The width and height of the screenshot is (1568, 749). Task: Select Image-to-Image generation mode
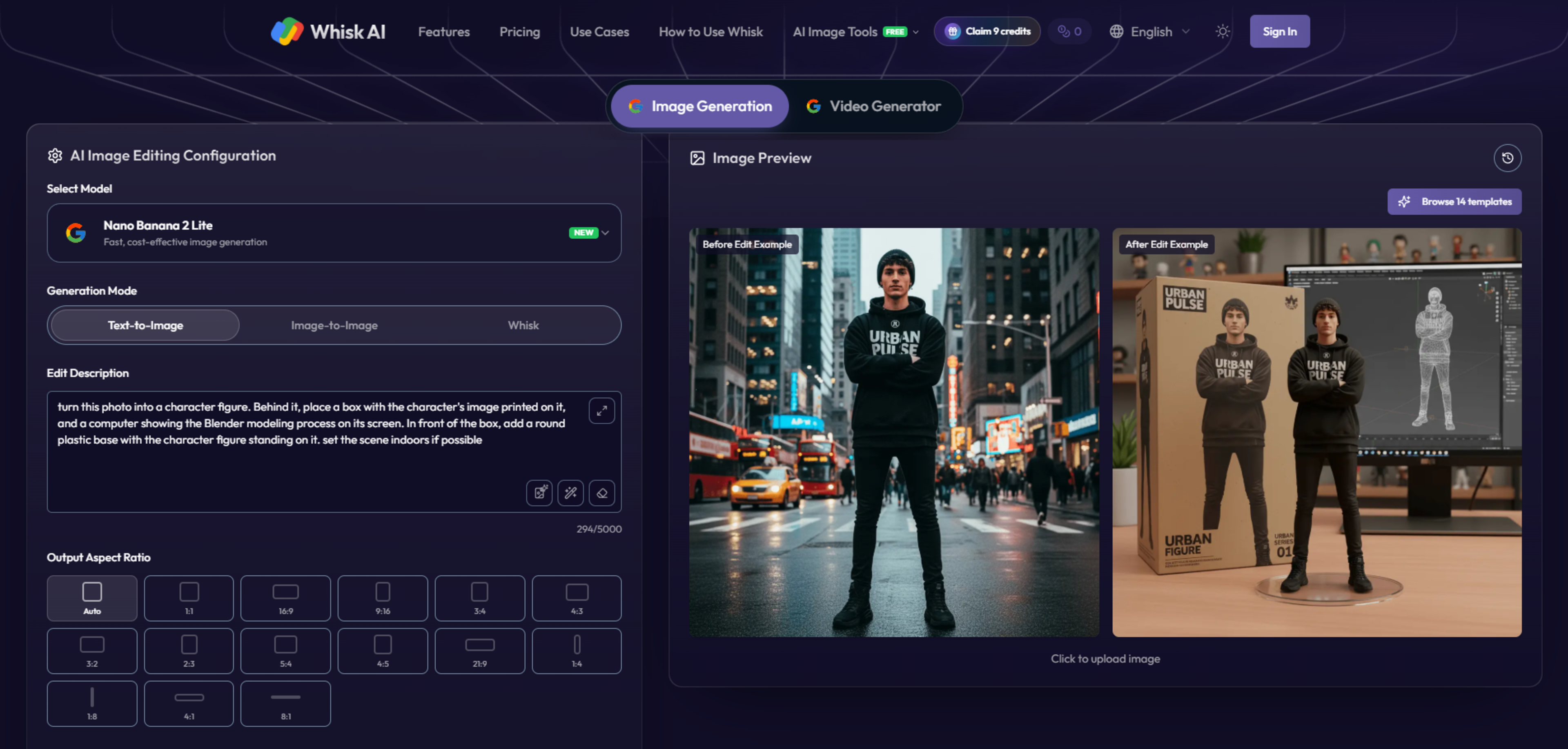[x=334, y=326]
